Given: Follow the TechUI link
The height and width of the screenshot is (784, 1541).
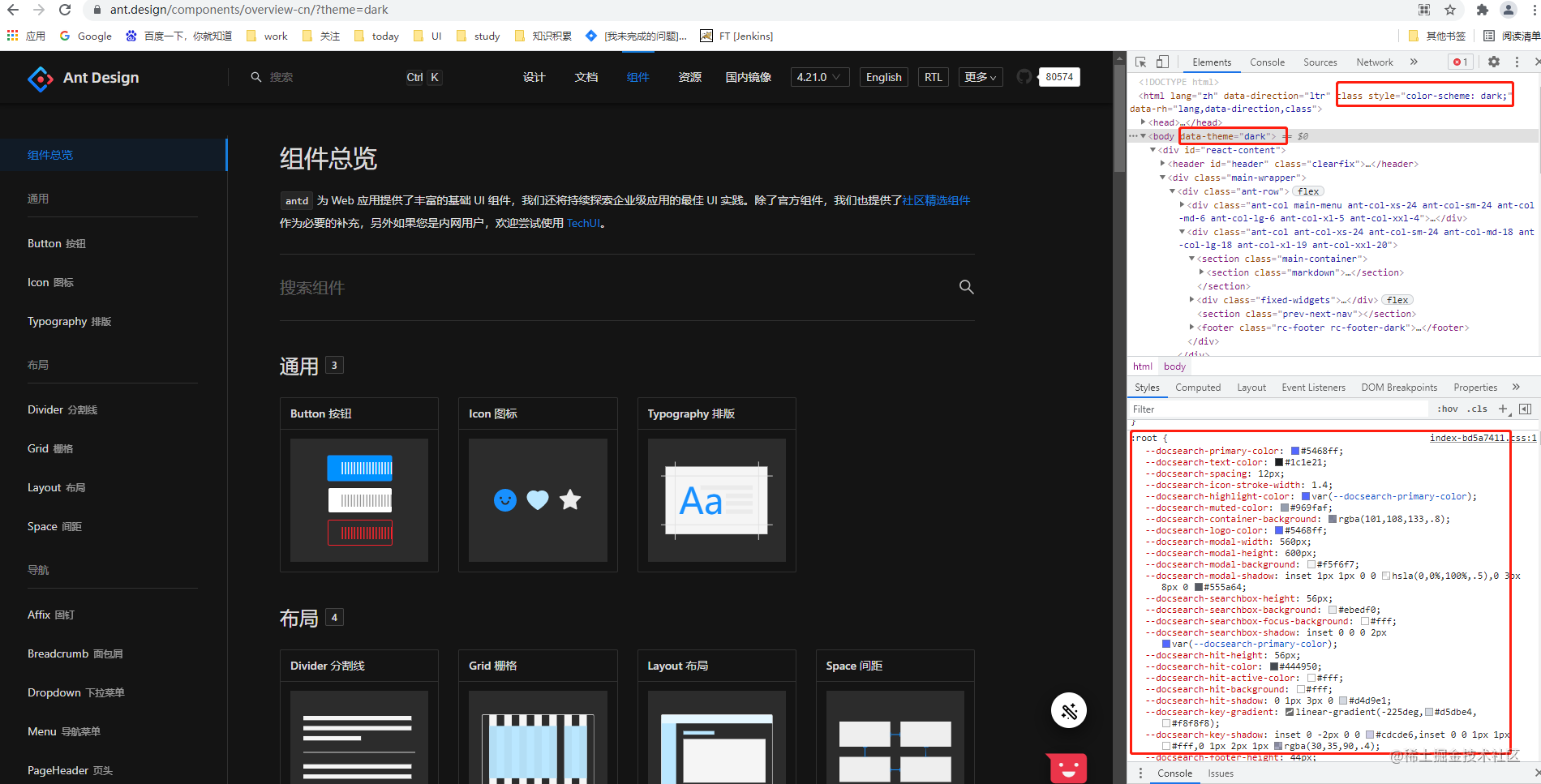Looking at the screenshot, I should coord(583,223).
